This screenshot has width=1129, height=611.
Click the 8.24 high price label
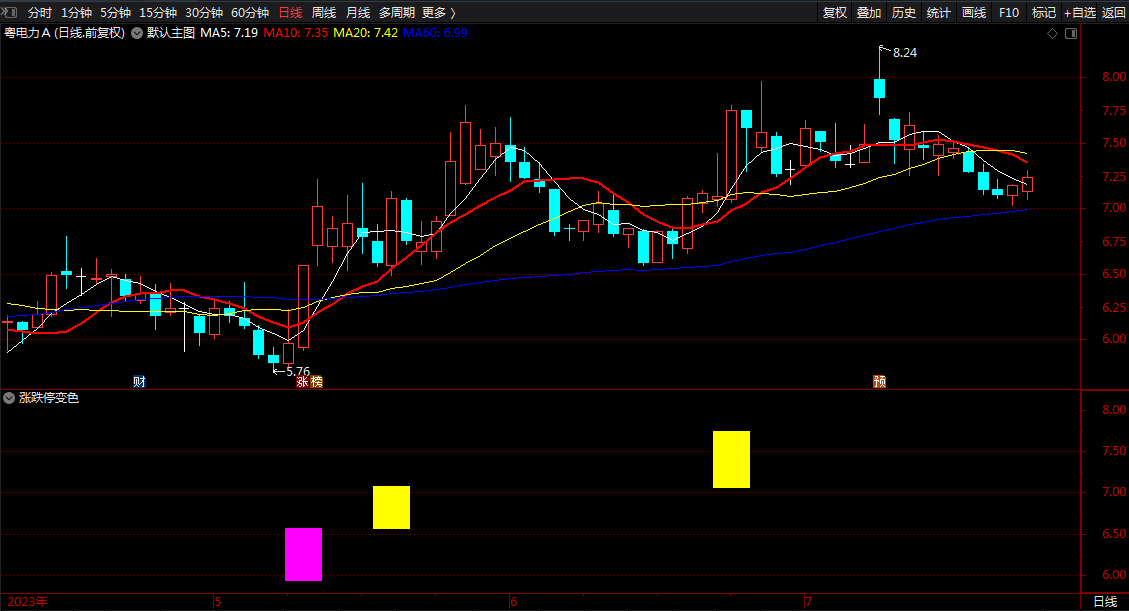(x=904, y=53)
